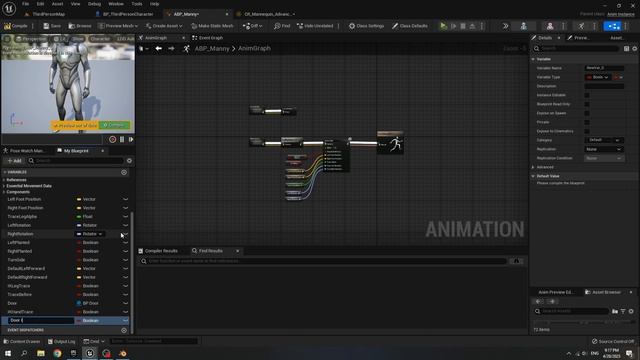The height and width of the screenshot is (360, 640).
Task: Open the Debug menu
Action: tap(94, 4)
